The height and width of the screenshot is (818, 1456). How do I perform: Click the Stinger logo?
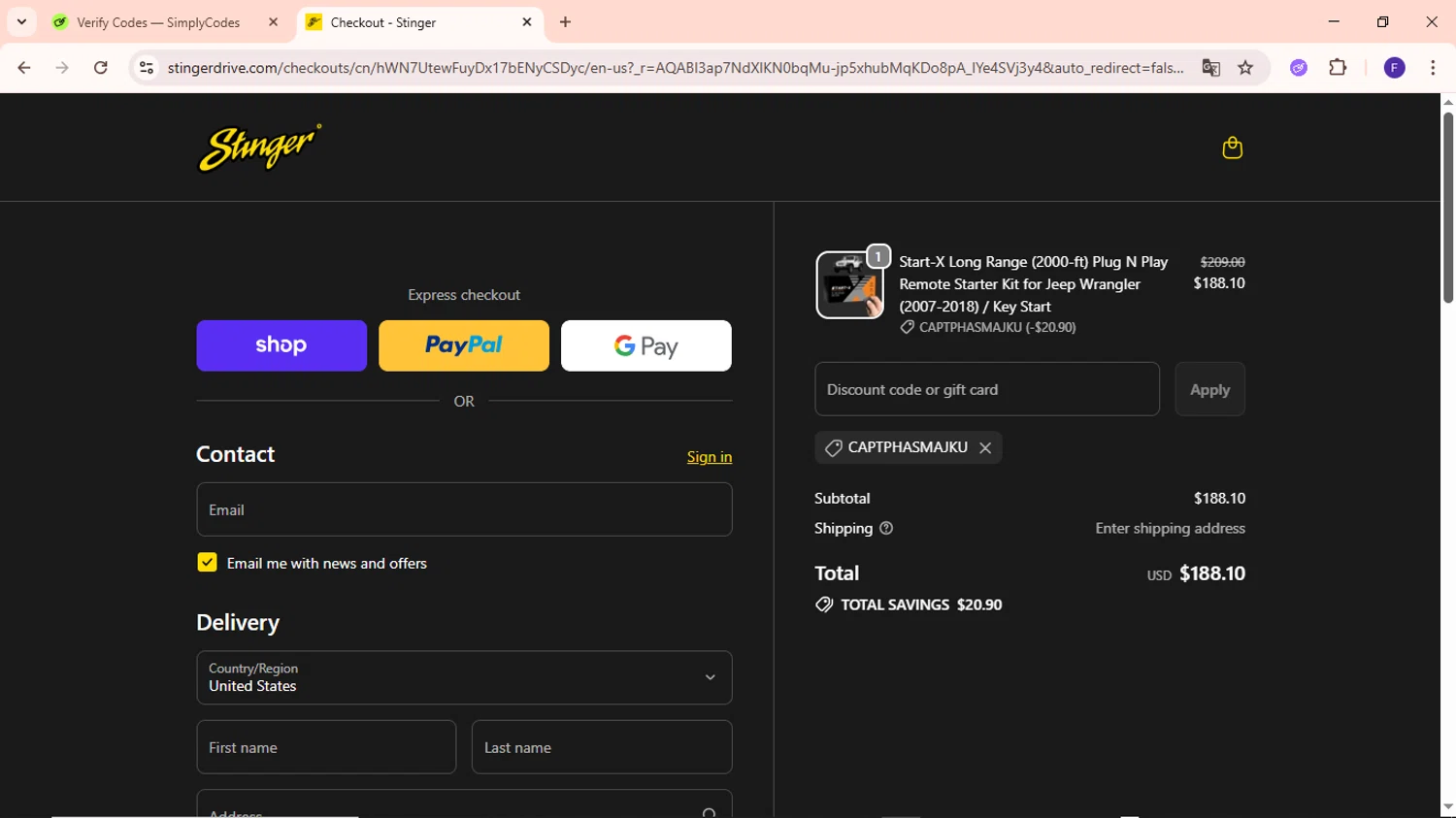coord(259,147)
